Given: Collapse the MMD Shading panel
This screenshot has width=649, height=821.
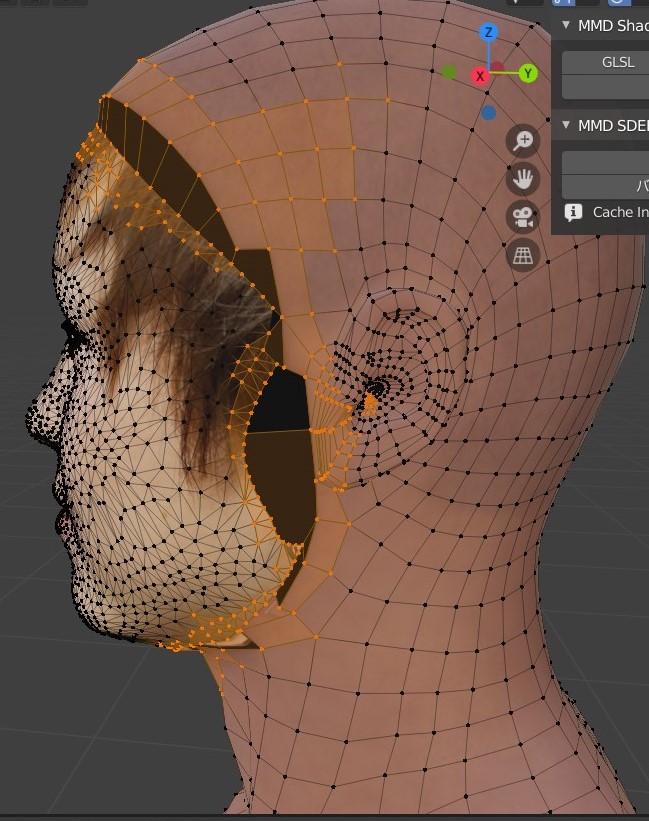Looking at the screenshot, I should pos(565,25).
